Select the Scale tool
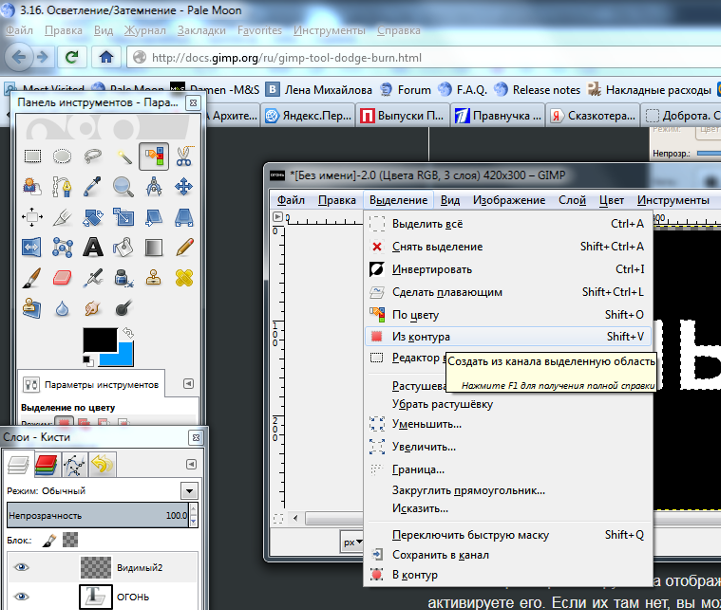721x610 pixels. click(123, 217)
